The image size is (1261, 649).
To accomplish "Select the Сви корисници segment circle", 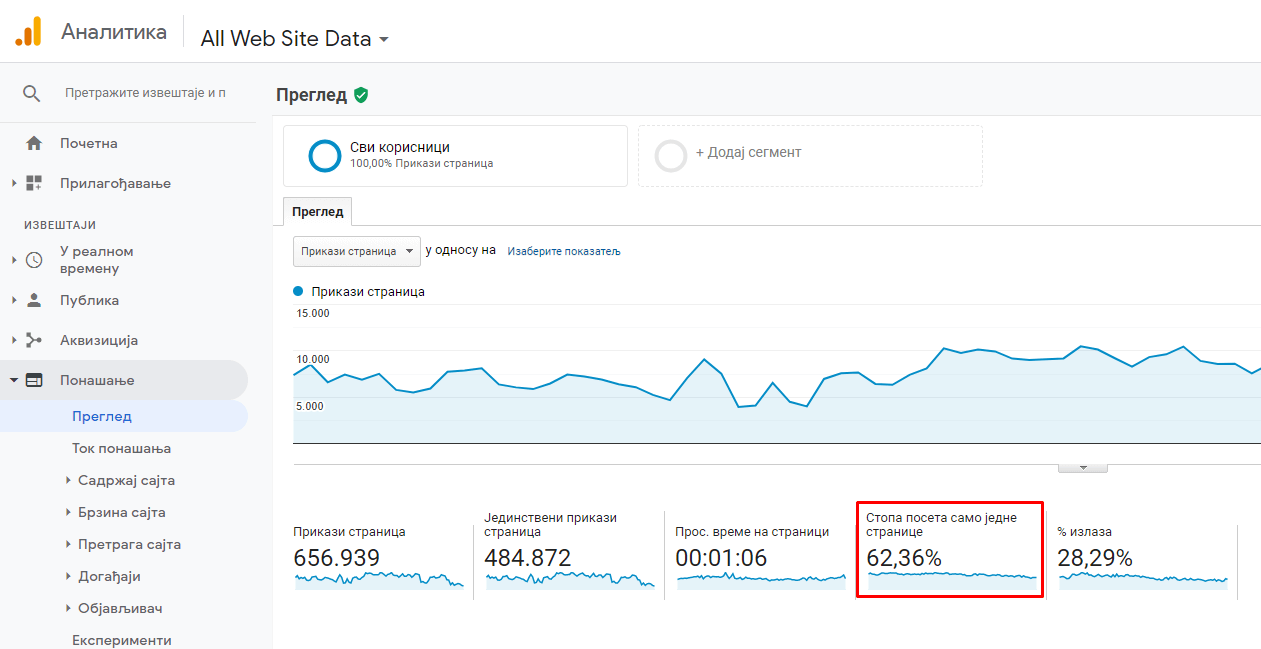I will pos(326,156).
